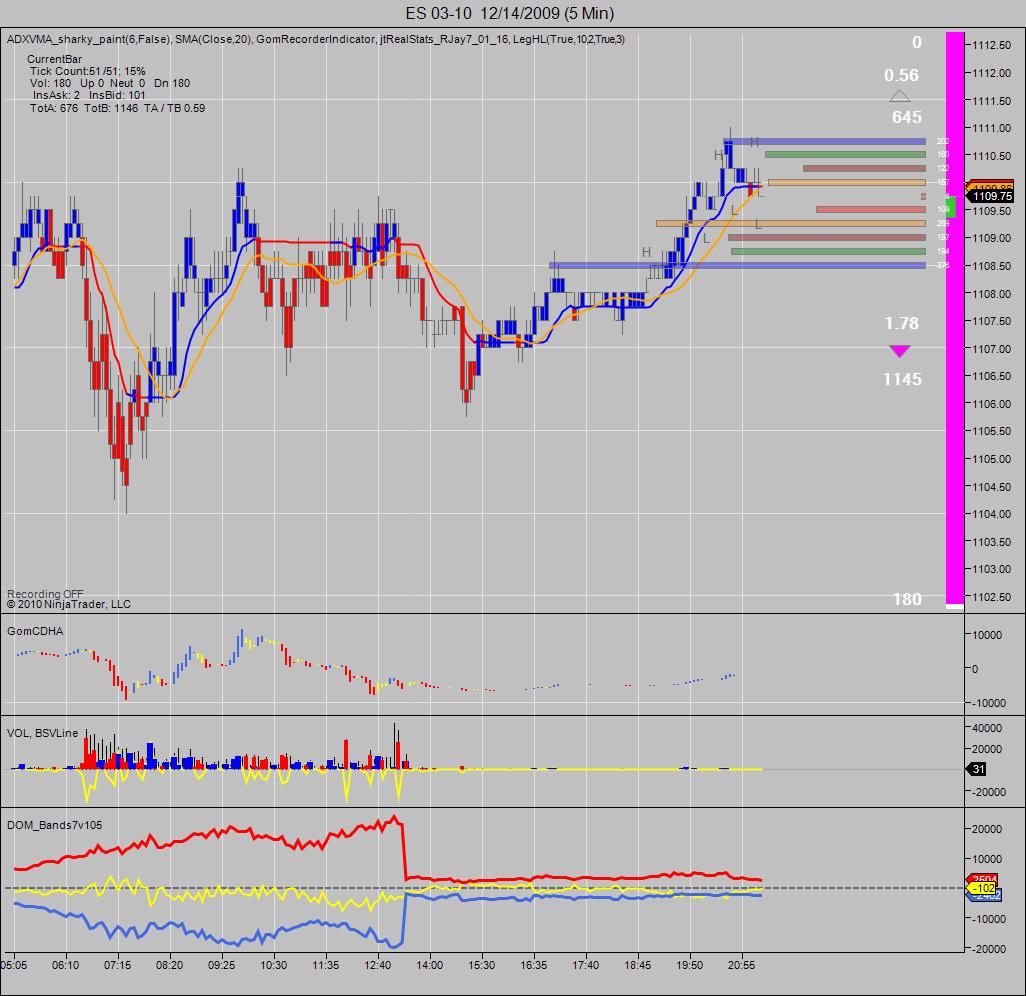This screenshot has width=1026, height=996.
Task: Click the '1145' value under the magenta triangle
Action: click(902, 379)
